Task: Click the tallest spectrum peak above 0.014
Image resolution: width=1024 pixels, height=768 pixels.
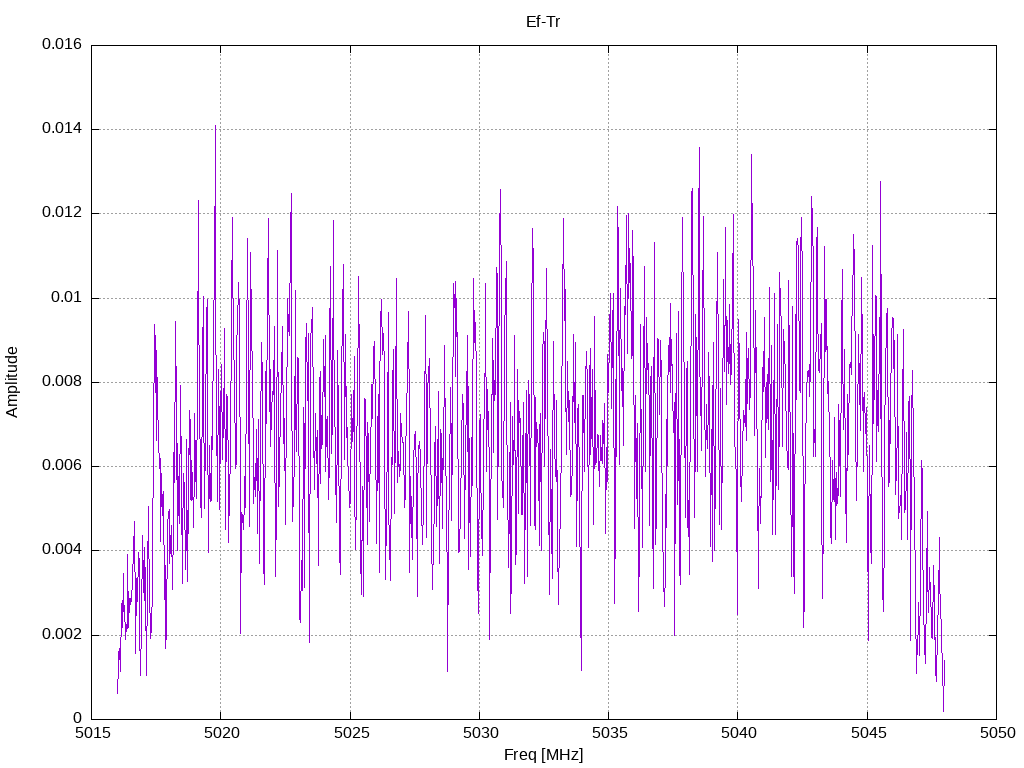Action: pyautogui.click(x=216, y=127)
